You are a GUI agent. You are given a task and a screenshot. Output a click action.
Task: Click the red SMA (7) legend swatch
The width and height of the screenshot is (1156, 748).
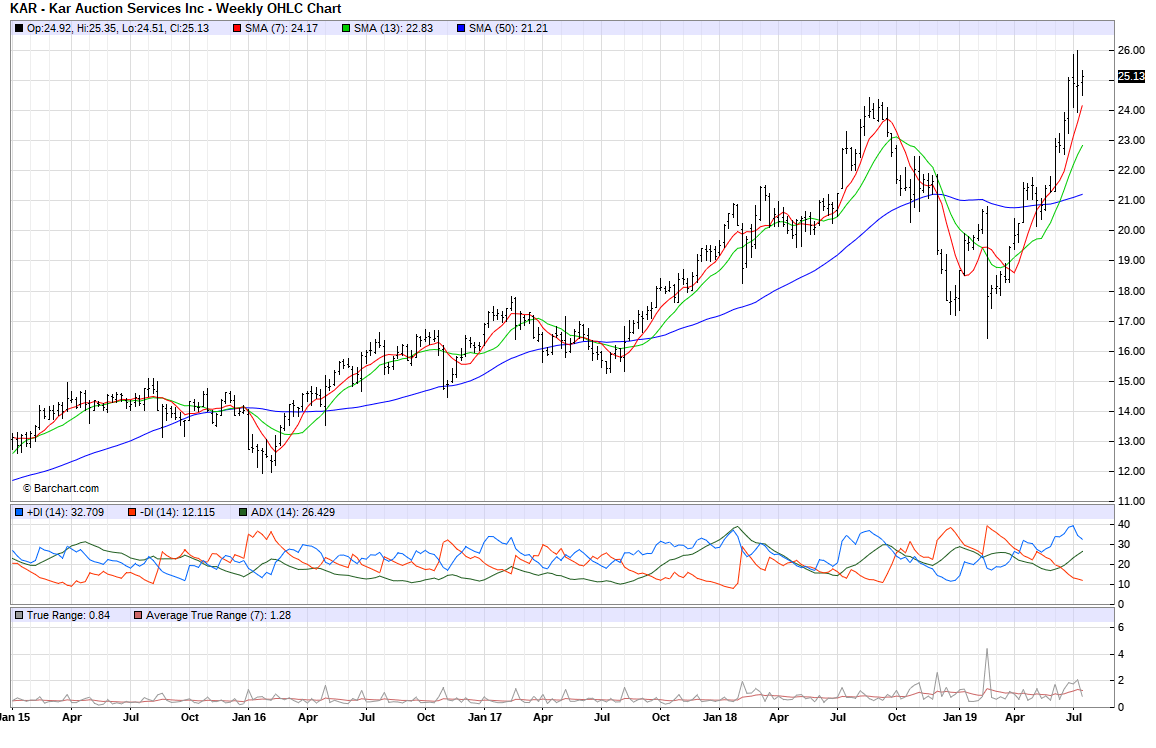point(237,28)
